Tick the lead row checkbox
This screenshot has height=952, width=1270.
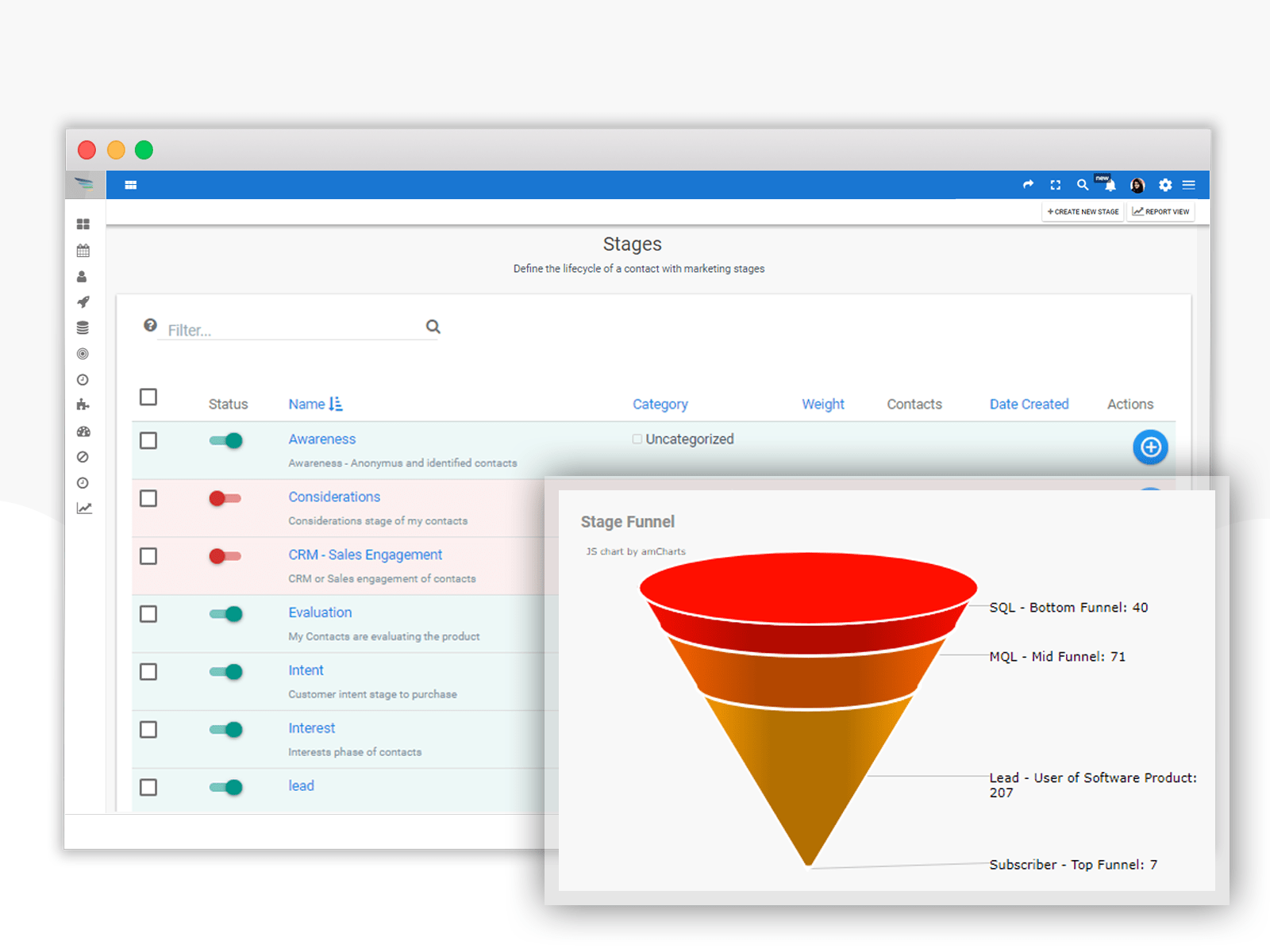coord(148,787)
